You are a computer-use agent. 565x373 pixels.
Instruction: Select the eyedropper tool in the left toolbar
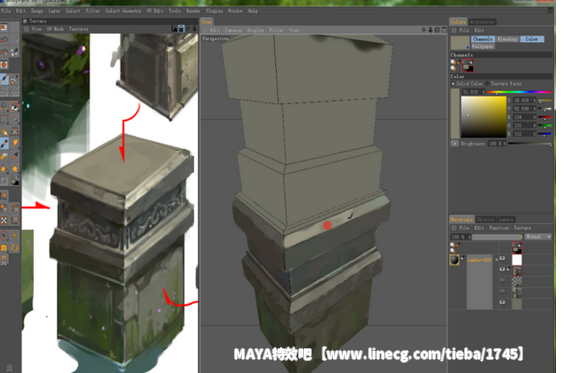[15, 155]
